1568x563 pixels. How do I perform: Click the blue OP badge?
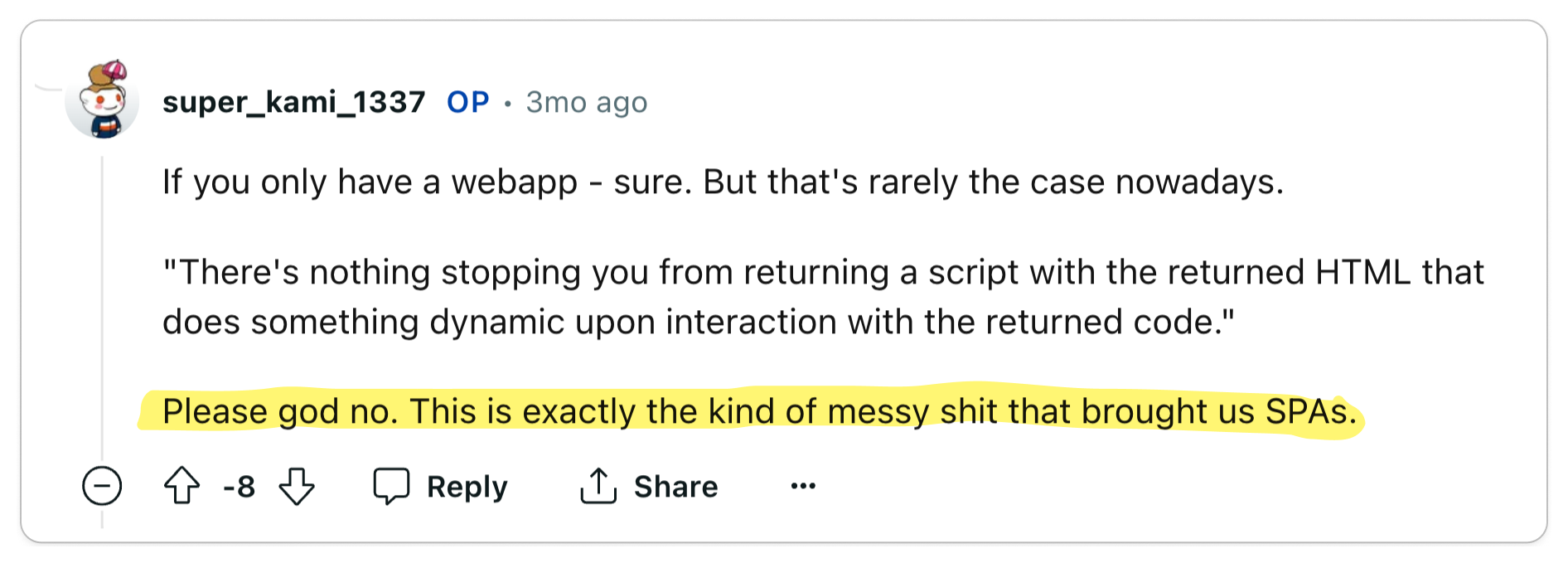tap(468, 102)
